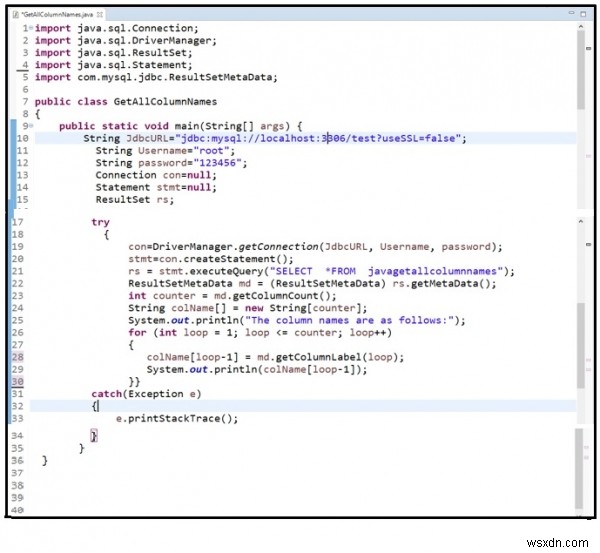Click the scroll-up arrow beside the try line
600x553 pixels.
[x=580, y=221]
